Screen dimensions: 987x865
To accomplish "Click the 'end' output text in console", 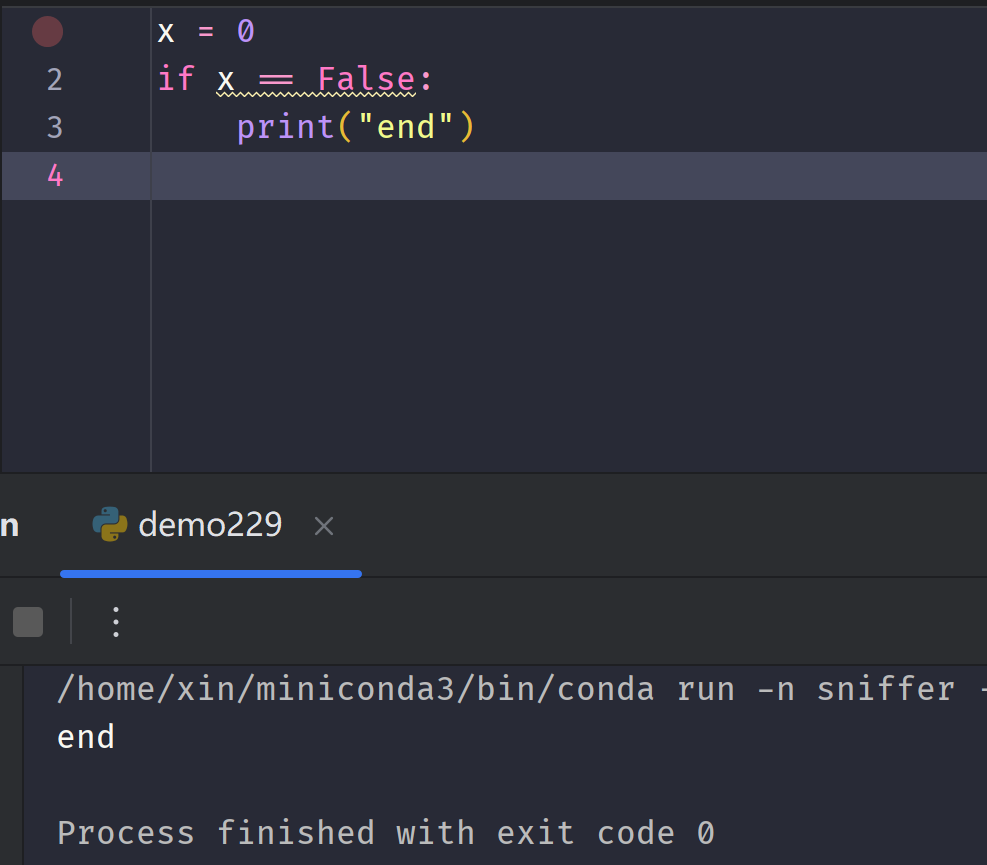I will pyautogui.click(x=84, y=737).
